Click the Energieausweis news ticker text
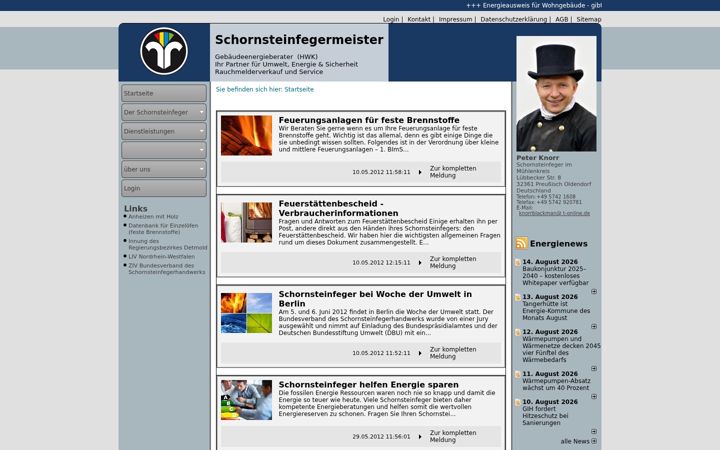 [534, 6]
